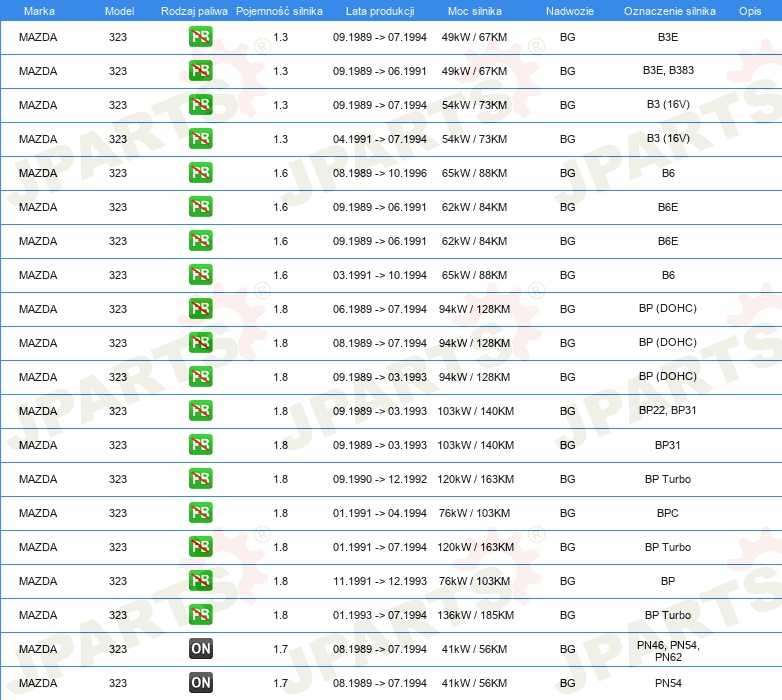Select 65kW / 88KM in the 08.1989 B6 row
The width and height of the screenshot is (782, 700).
(474, 173)
